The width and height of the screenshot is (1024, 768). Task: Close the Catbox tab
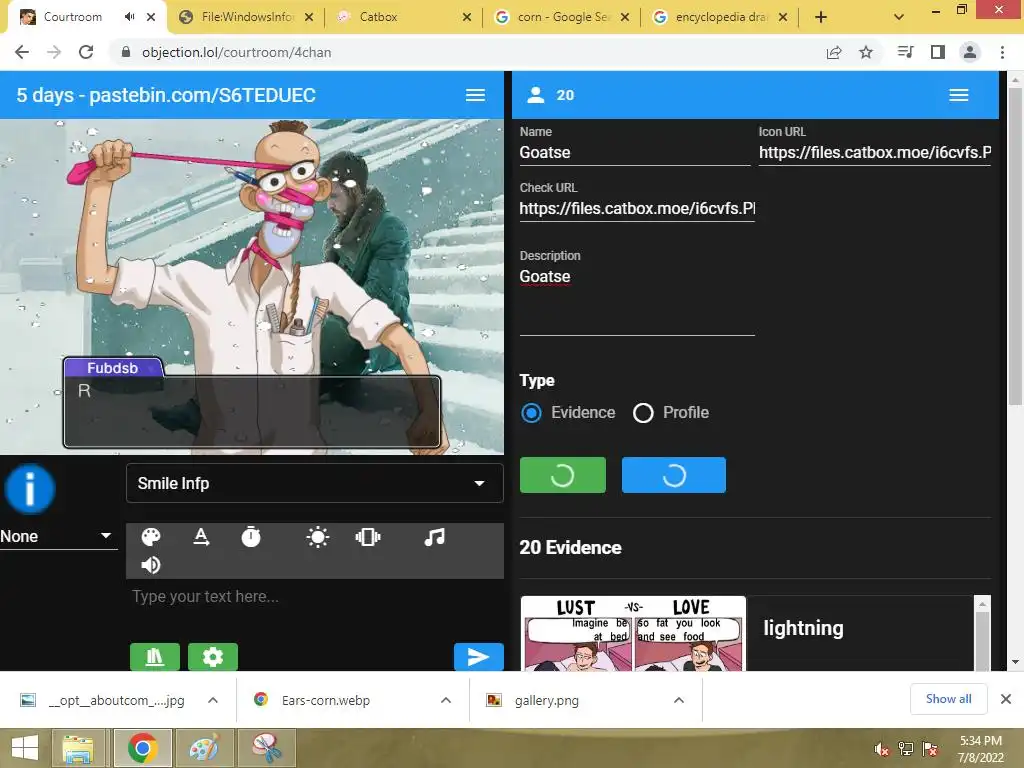pos(466,17)
